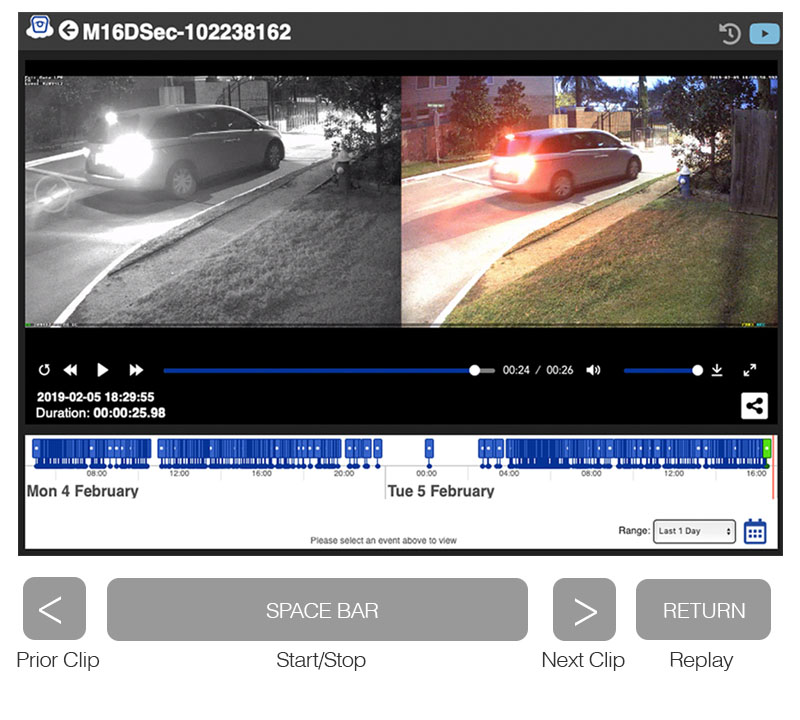Fast forward the video clip
Viewport: 800px width, 720px height.
[136, 370]
